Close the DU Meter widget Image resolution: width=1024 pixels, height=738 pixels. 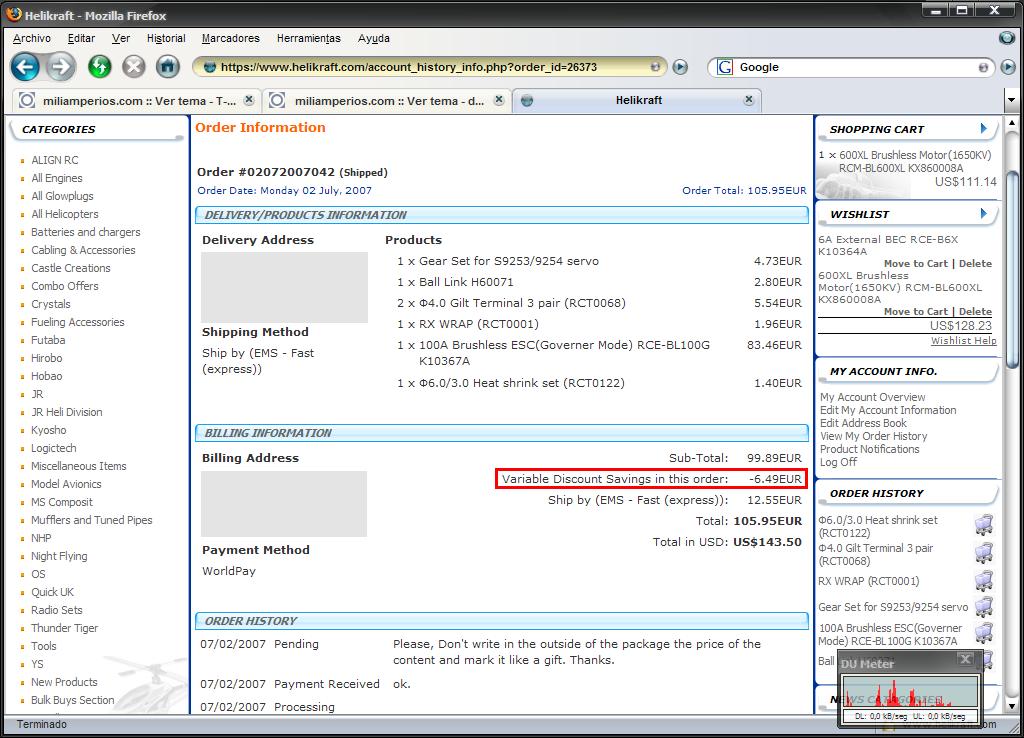click(965, 659)
